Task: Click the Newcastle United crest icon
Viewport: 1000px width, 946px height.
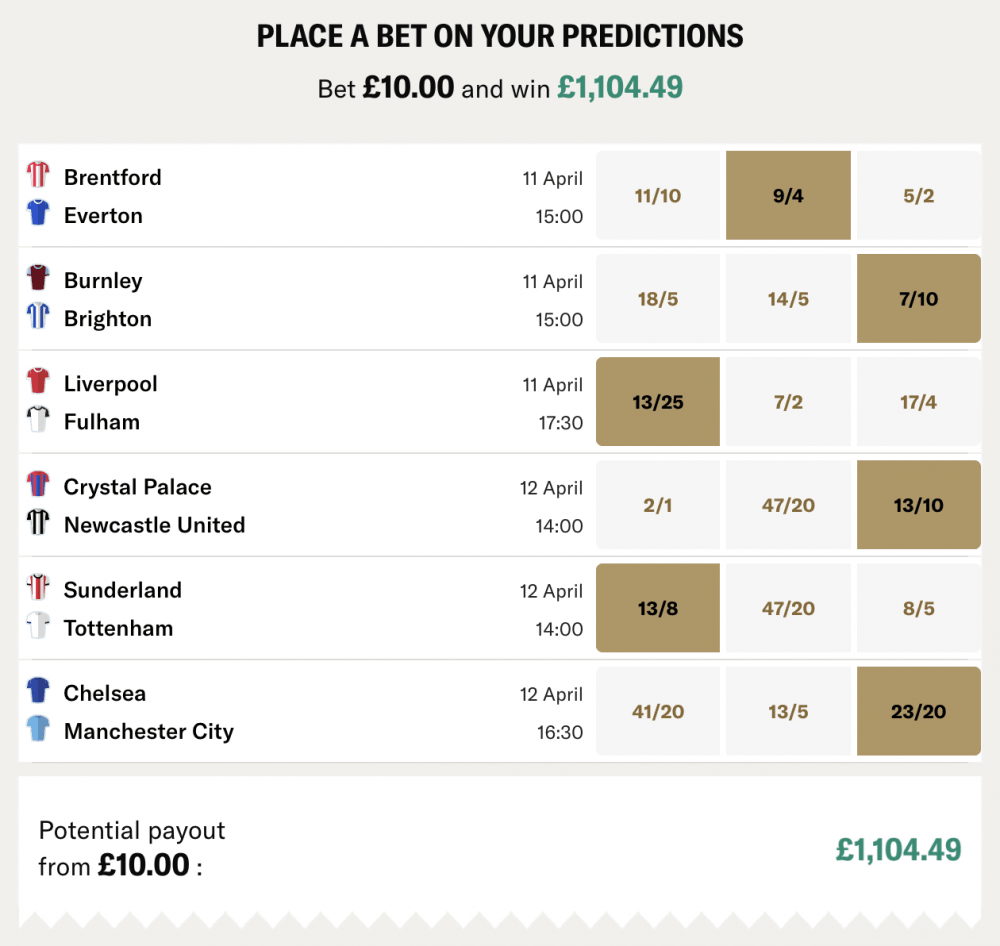Action: [x=39, y=523]
